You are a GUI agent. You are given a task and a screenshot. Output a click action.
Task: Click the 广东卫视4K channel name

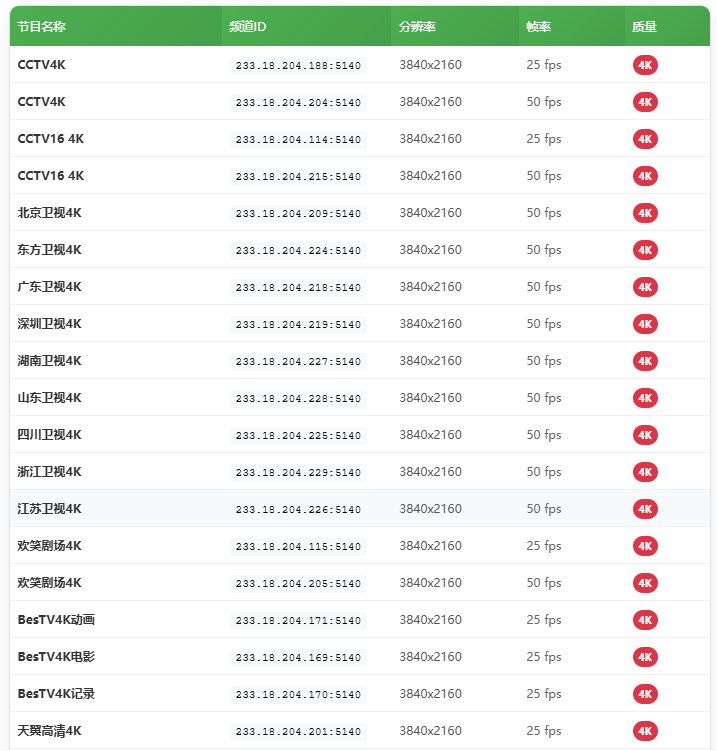point(50,287)
